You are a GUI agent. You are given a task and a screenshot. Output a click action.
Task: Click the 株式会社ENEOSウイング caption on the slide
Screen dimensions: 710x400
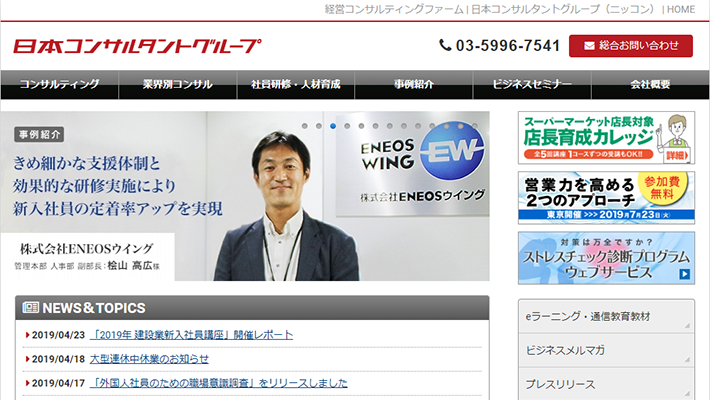pos(87,249)
